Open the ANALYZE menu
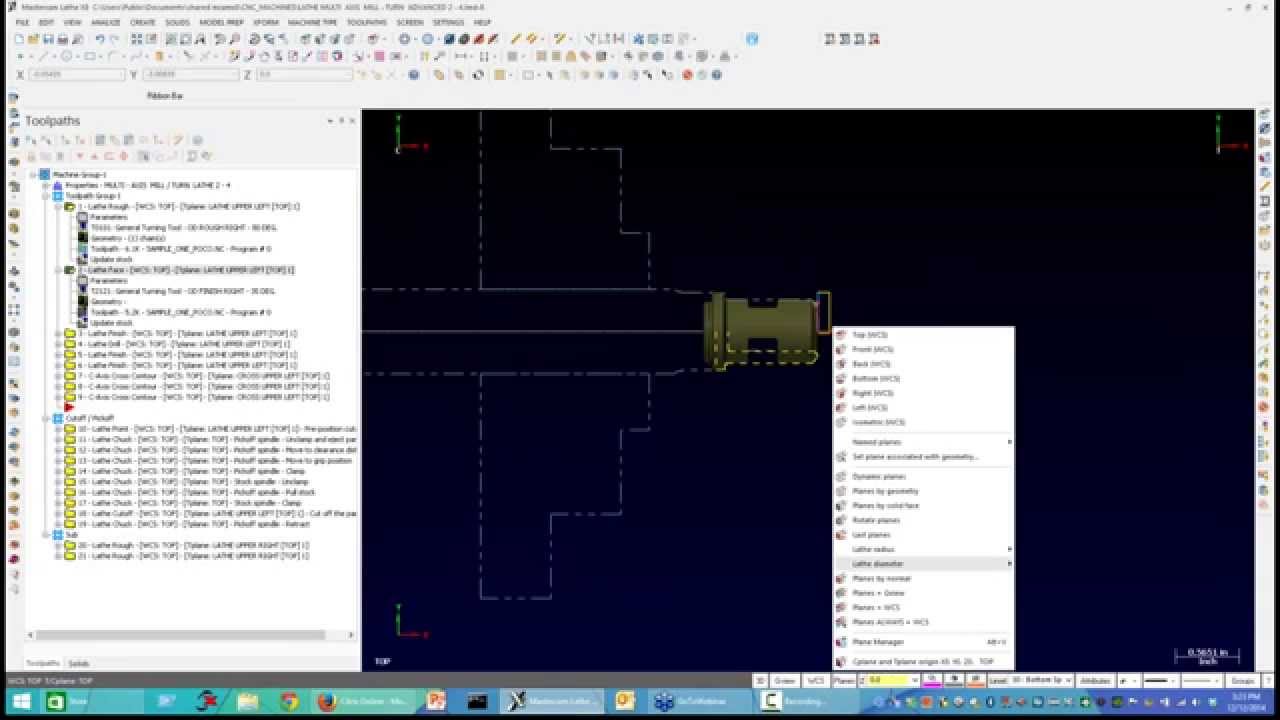This screenshot has width=1280, height=720. click(x=105, y=22)
